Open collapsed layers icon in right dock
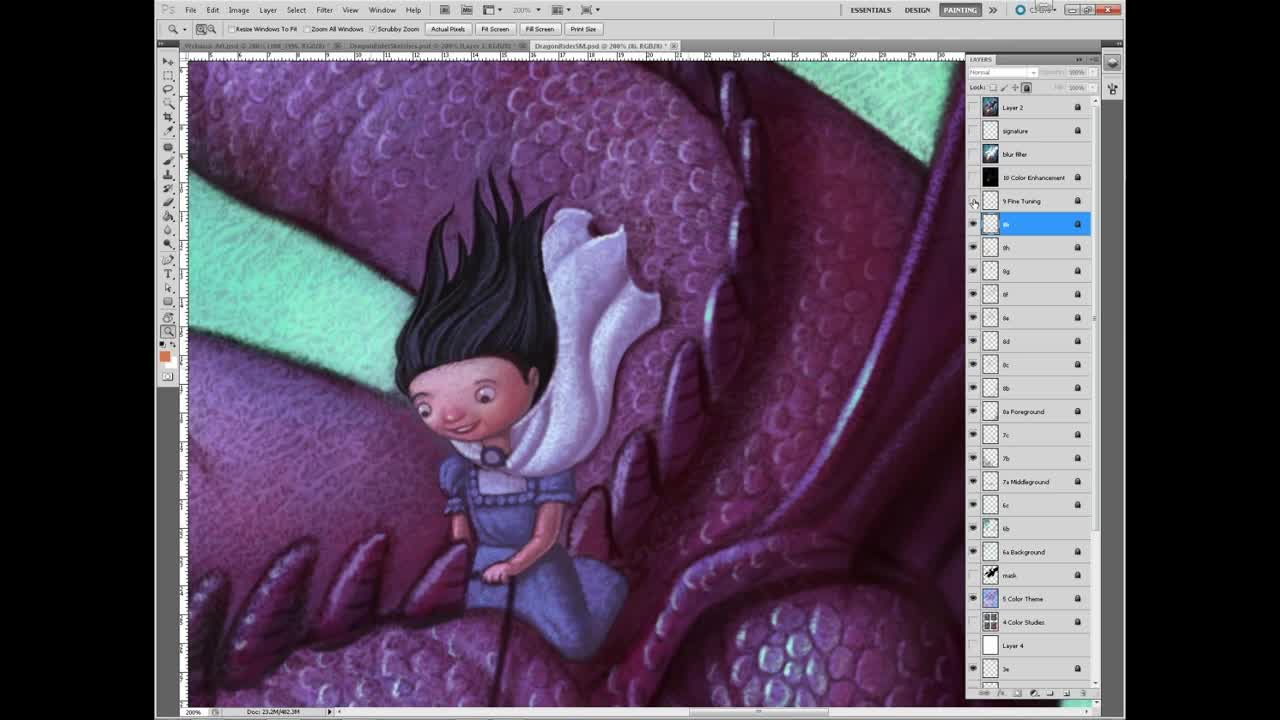 [x=1112, y=62]
